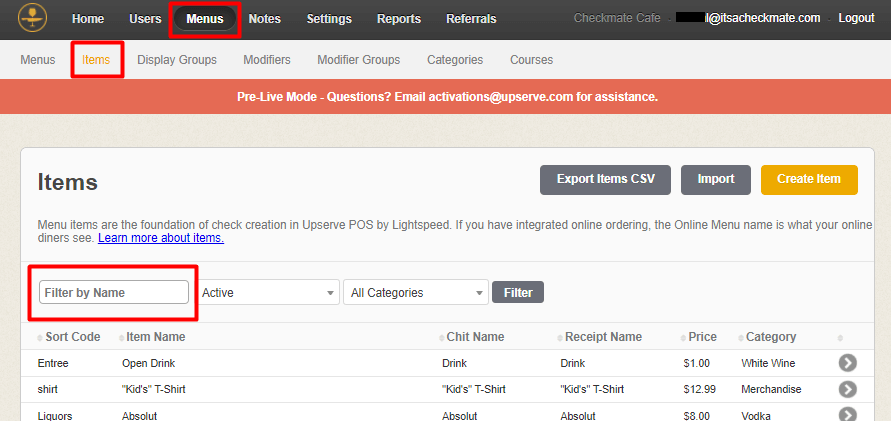Expand the Active status dropdown

(x=268, y=293)
